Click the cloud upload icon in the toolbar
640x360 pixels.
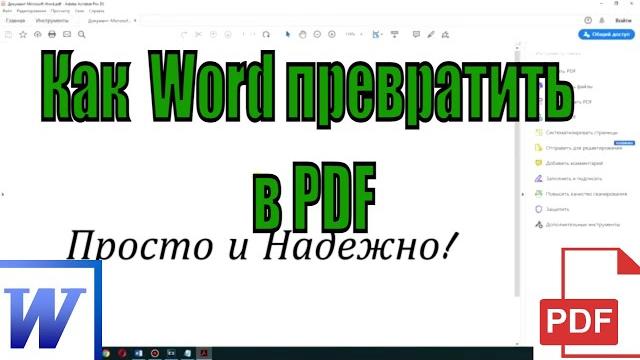38,35
